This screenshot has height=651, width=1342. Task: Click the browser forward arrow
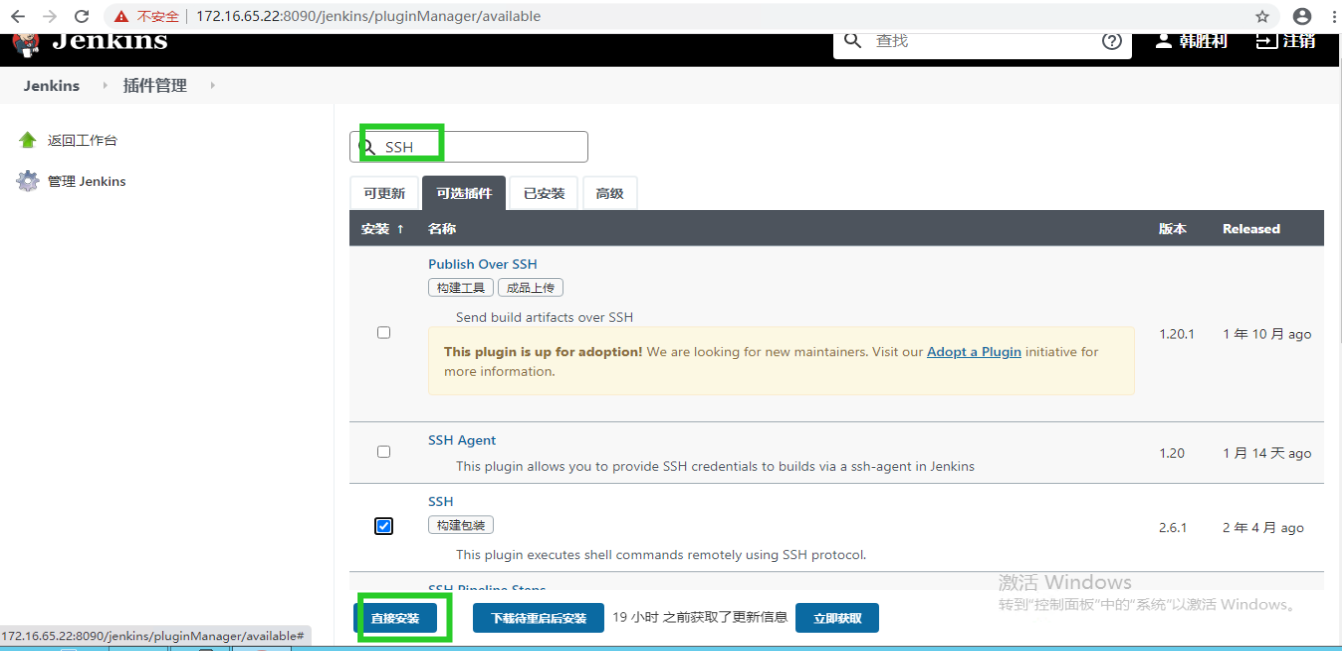pos(50,17)
